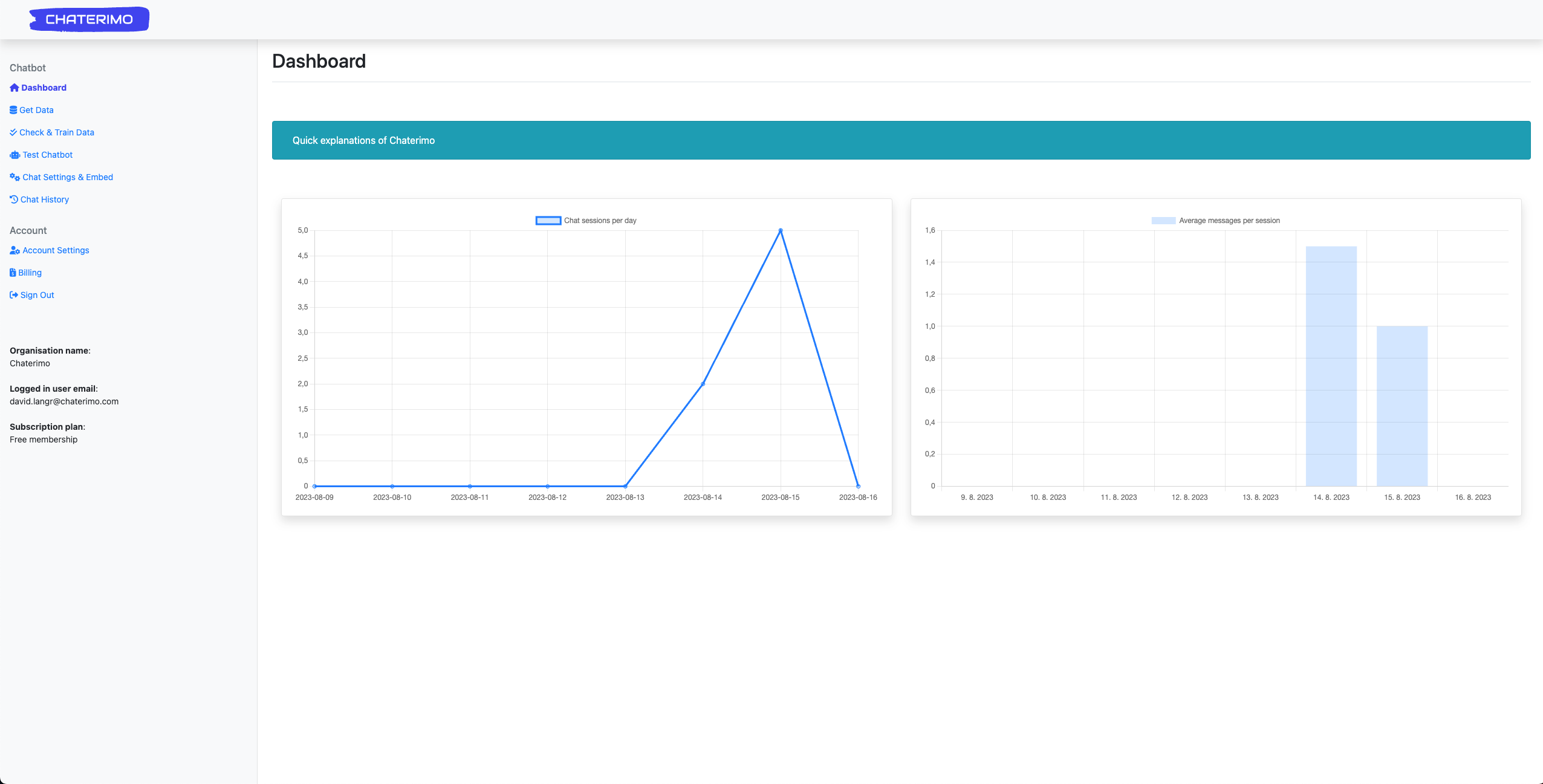Click the Sign Out link

[37, 295]
